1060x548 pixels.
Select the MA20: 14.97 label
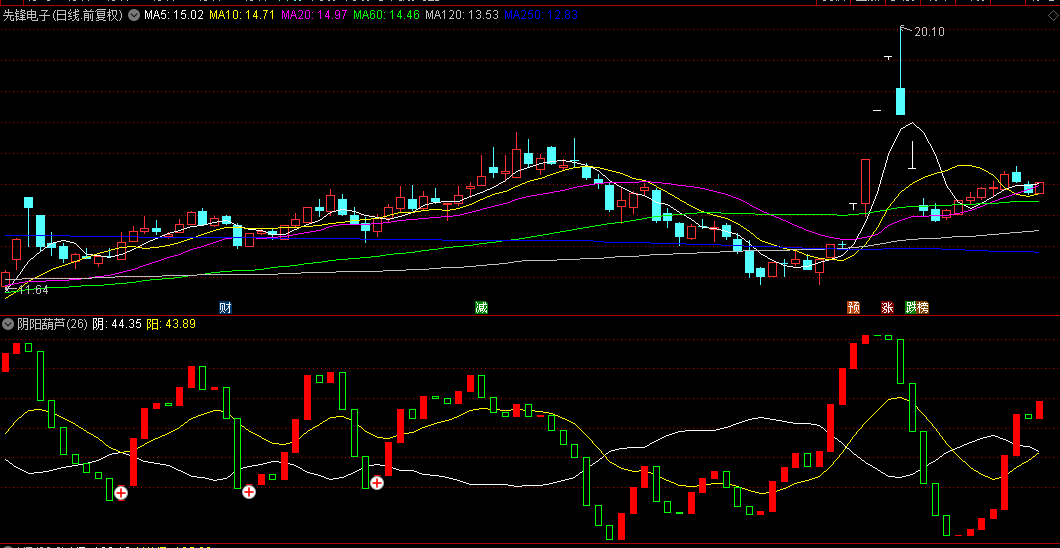[x=314, y=14]
